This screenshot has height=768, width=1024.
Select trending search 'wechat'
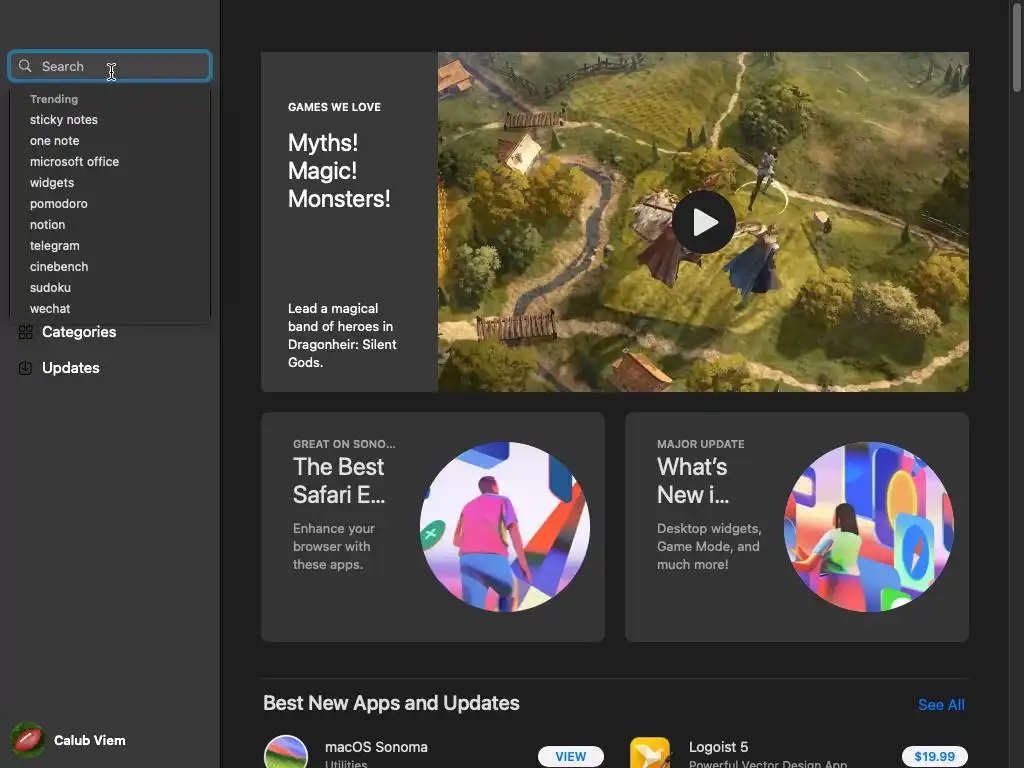click(50, 308)
